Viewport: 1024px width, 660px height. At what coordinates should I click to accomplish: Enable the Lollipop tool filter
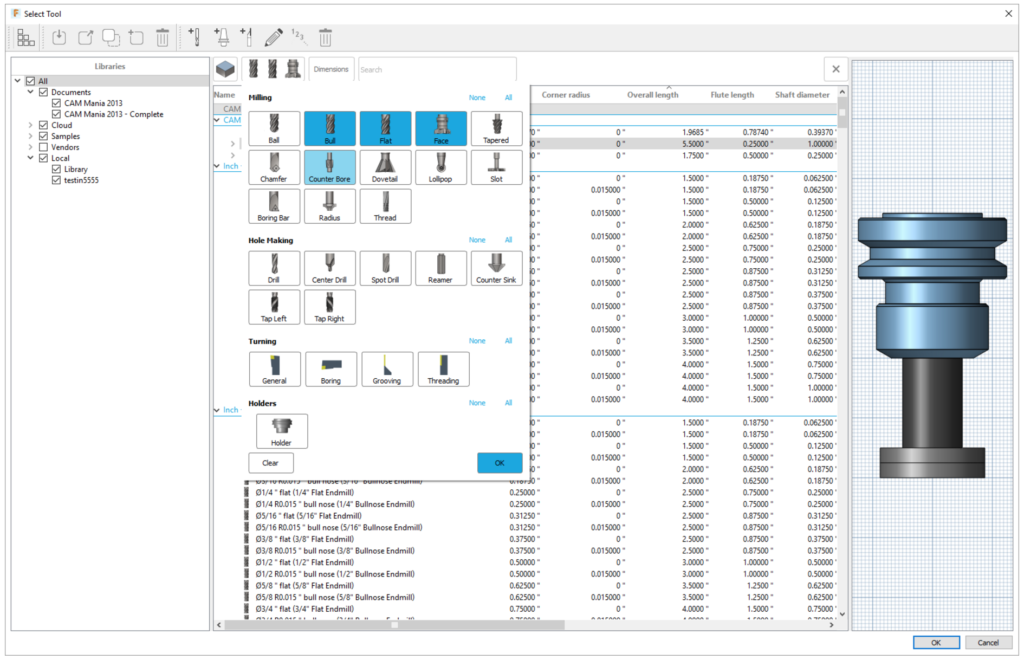(x=440, y=167)
